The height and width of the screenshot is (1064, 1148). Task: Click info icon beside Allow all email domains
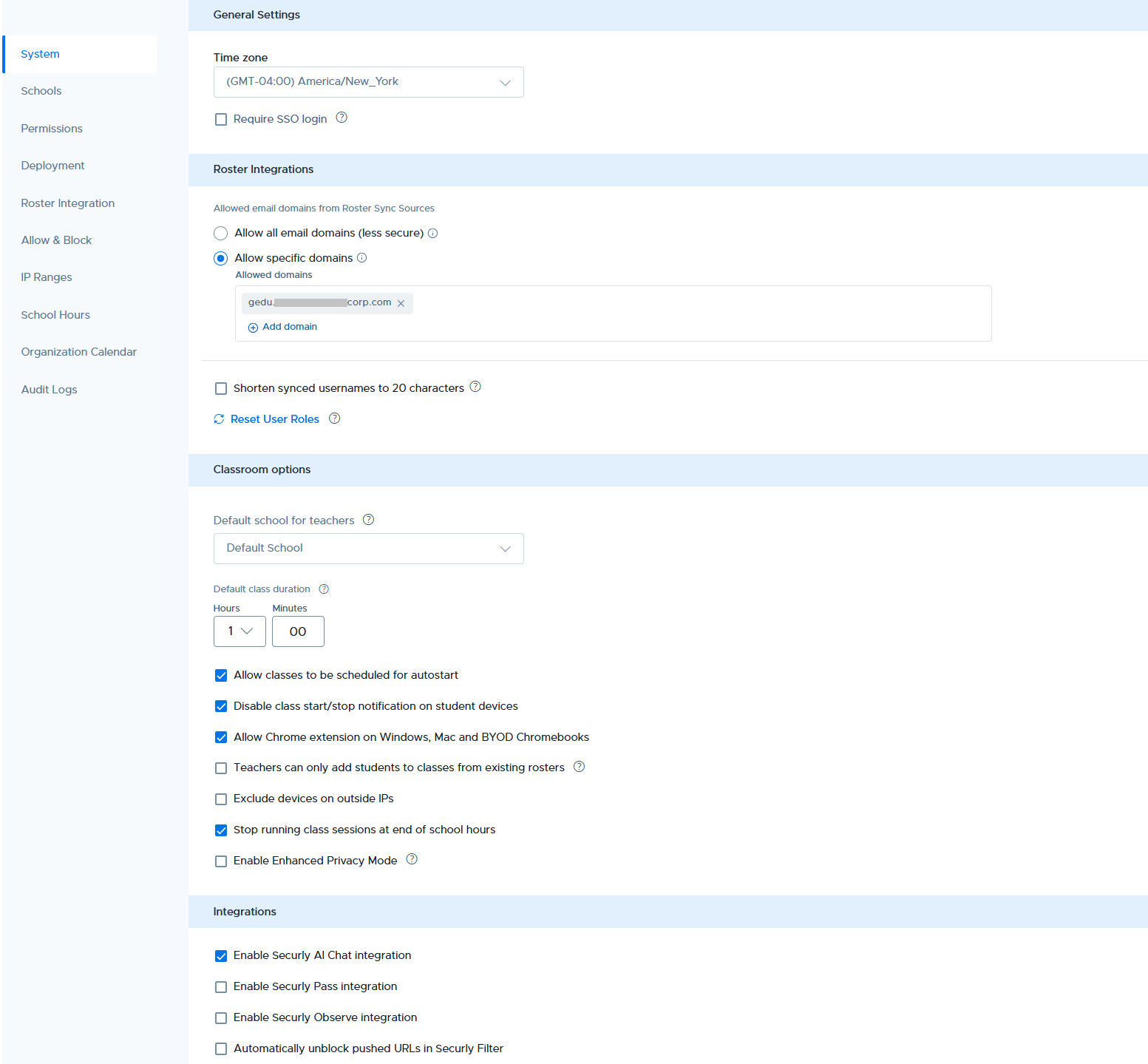(x=433, y=233)
